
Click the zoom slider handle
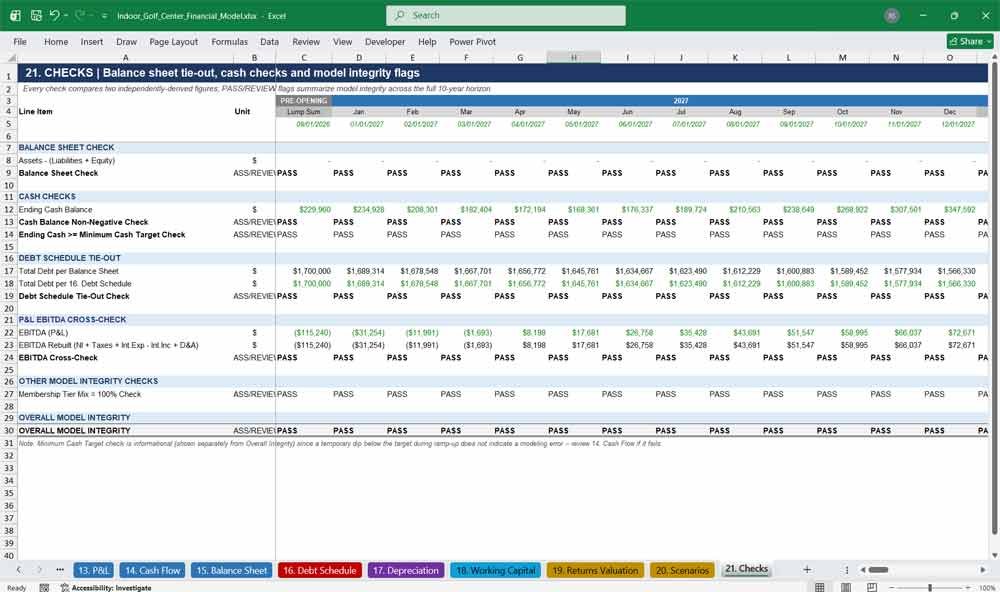pos(930,587)
